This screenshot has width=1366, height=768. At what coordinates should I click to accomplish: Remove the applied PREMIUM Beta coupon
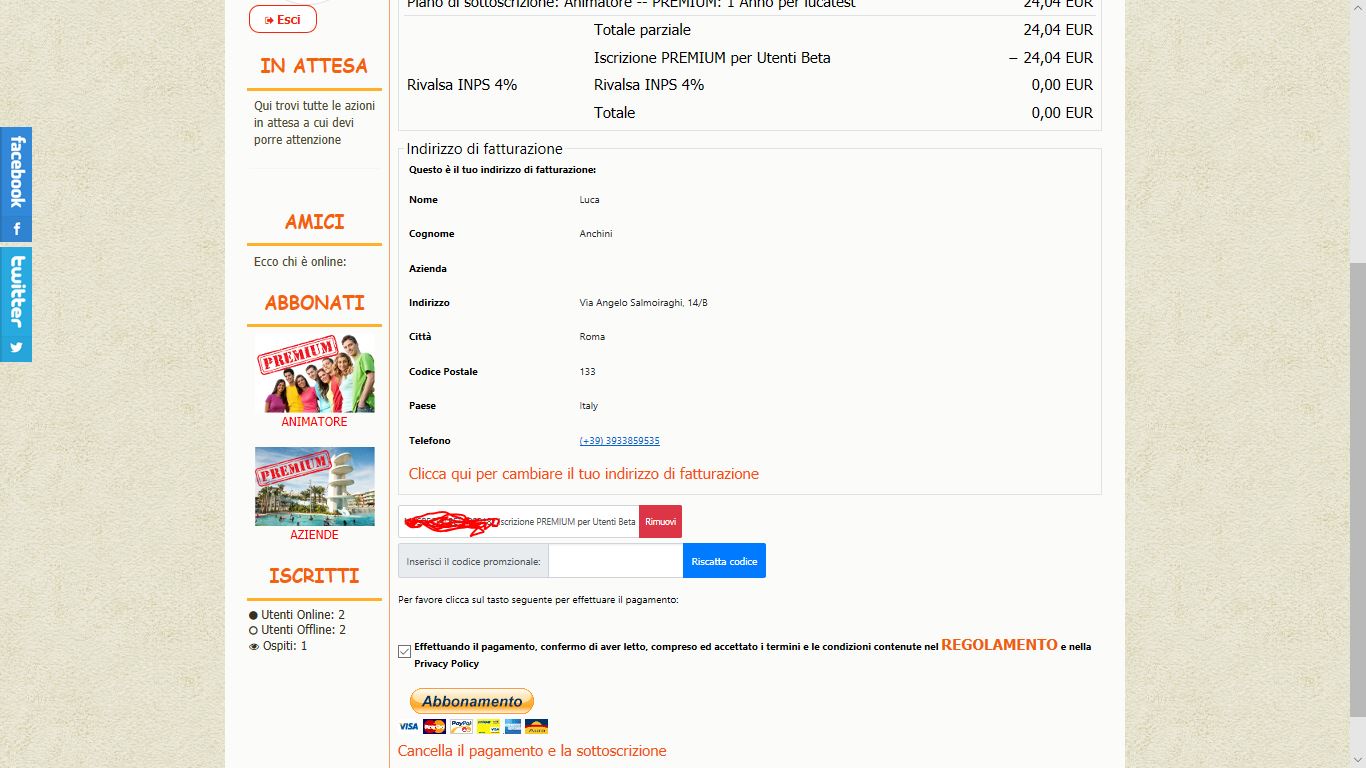click(x=660, y=522)
